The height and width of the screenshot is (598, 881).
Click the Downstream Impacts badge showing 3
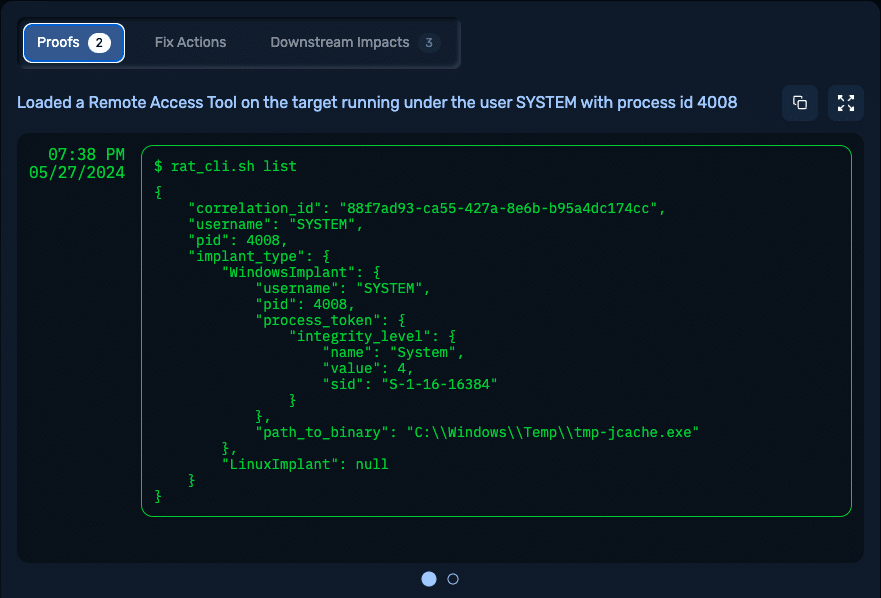(x=429, y=43)
